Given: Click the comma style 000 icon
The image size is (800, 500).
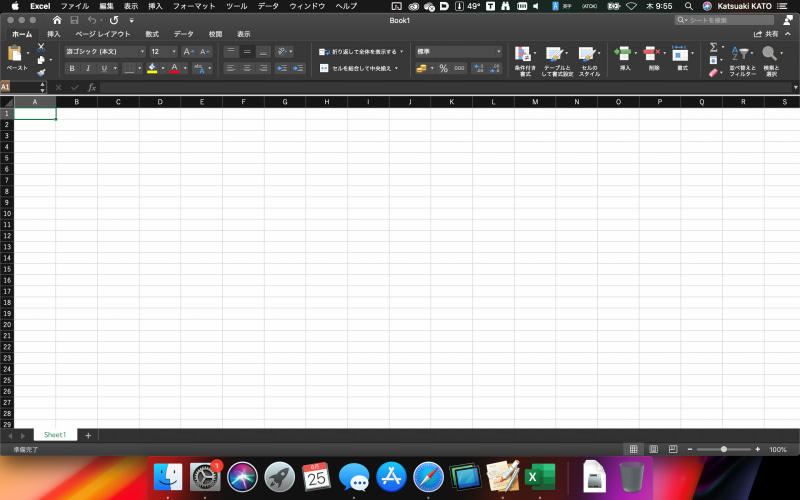Looking at the screenshot, I should pyautogui.click(x=459, y=68).
